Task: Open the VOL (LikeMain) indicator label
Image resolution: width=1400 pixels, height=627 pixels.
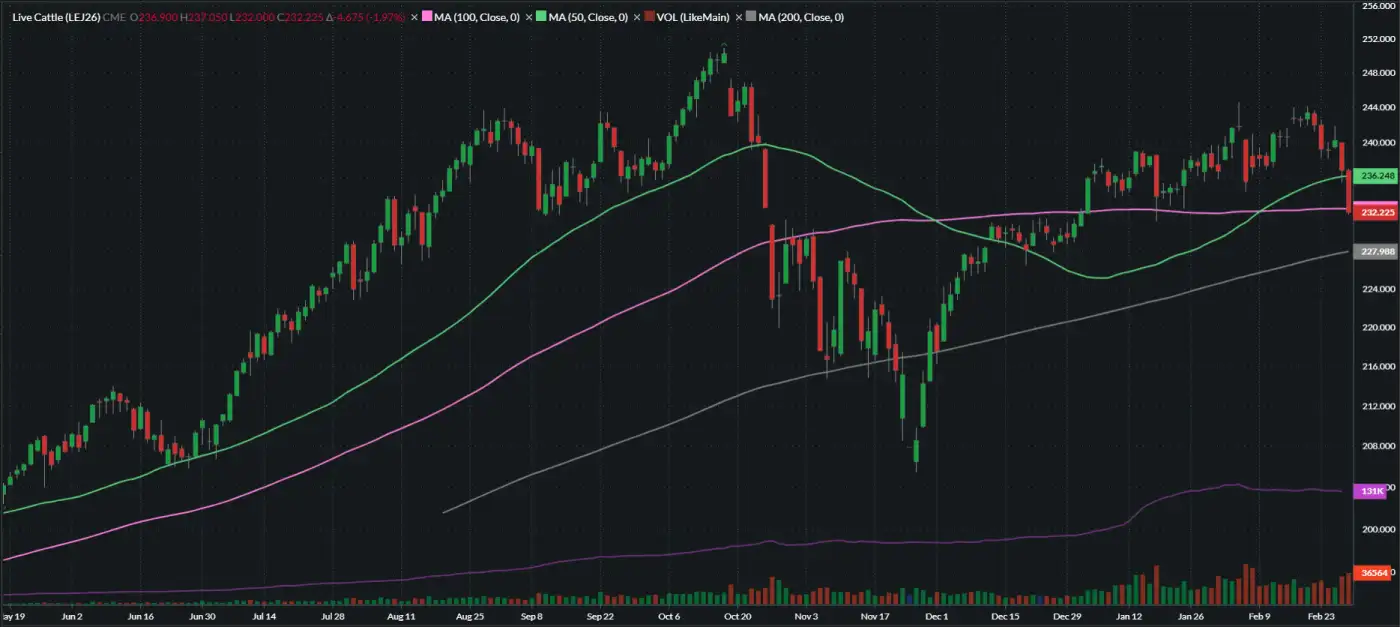Action: (x=696, y=18)
